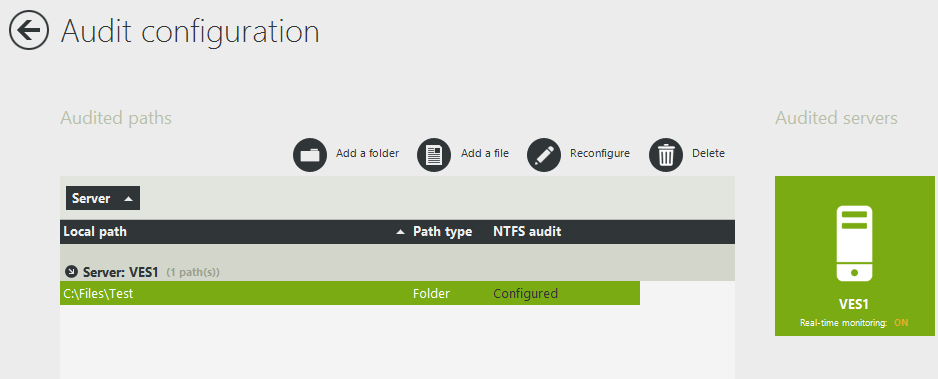
Task: Select the C:\Files\Test path row
Action: click(350, 294)
